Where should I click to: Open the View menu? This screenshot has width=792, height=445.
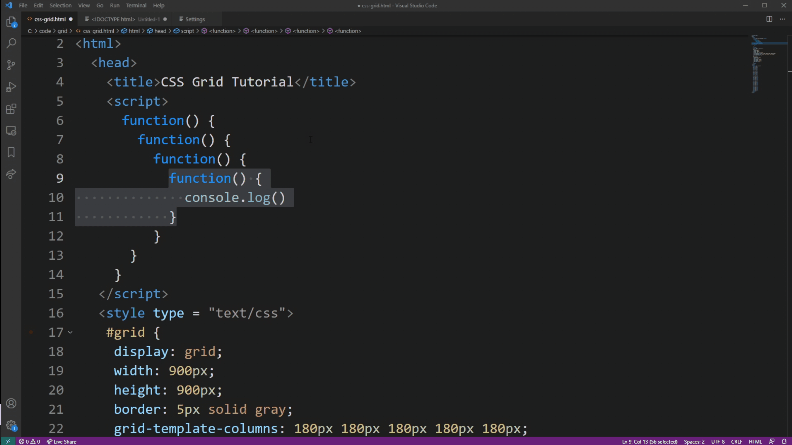coord(84,6)
